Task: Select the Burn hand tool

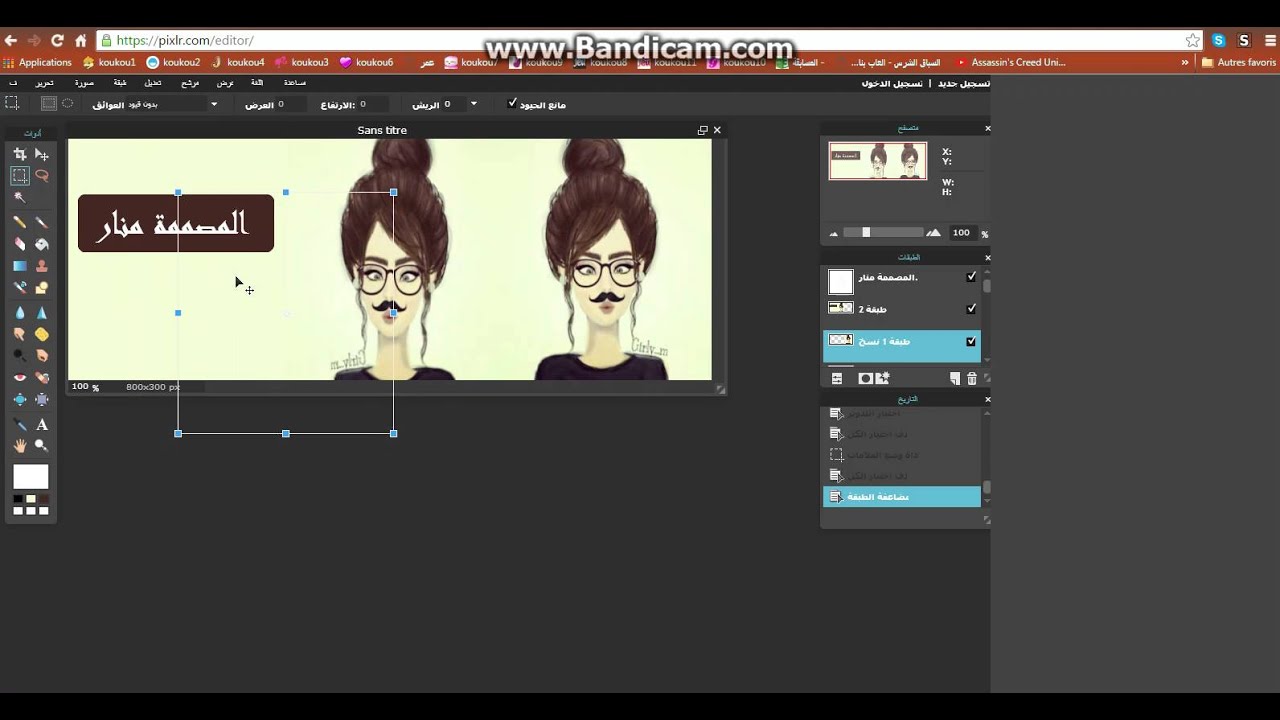Action: click(x=42, y=355)
